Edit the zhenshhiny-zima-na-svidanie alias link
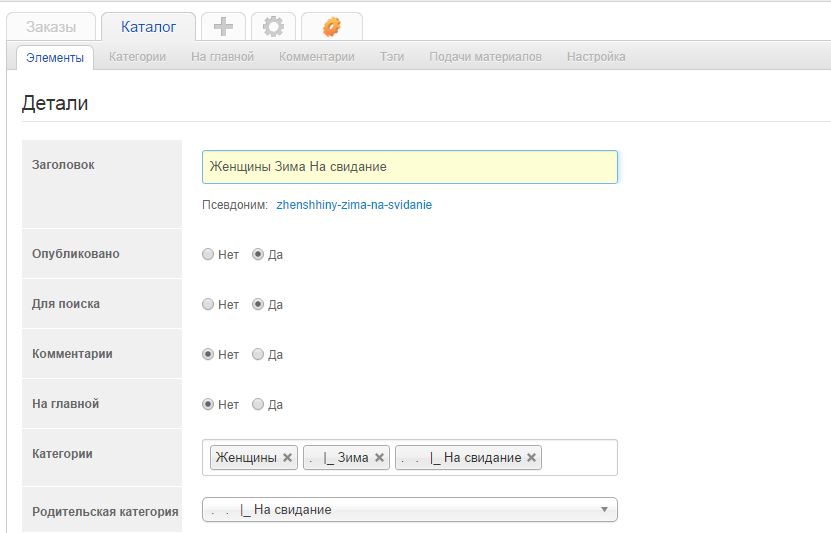 (354, 205)
